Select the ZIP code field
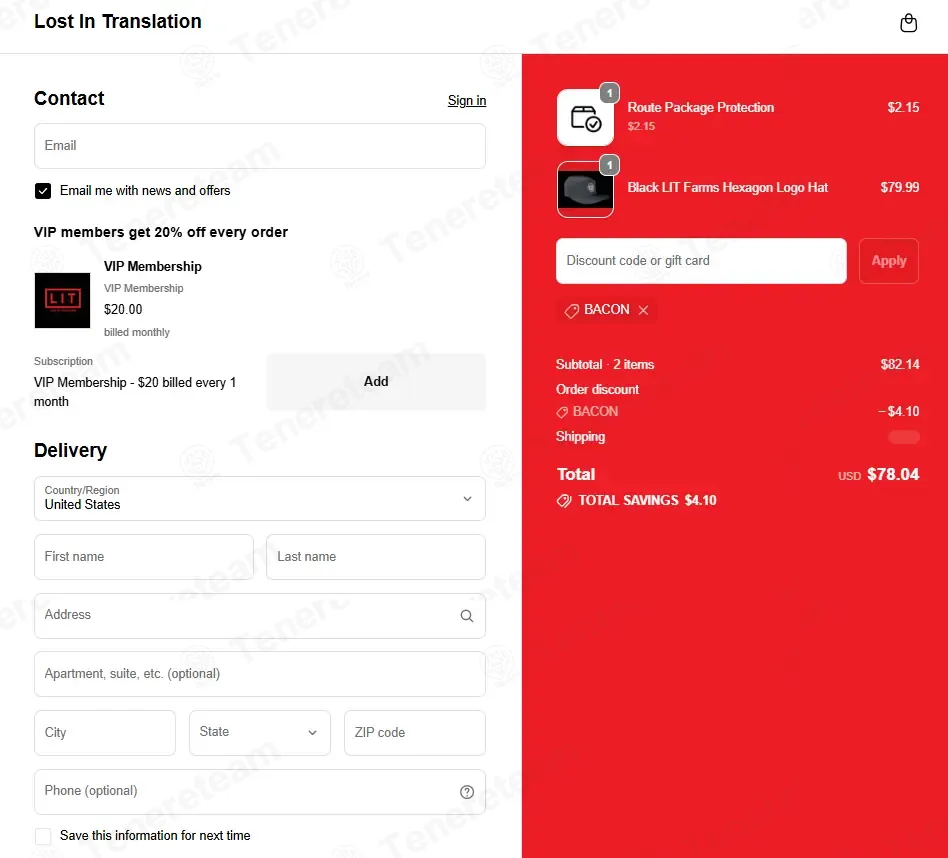This screenshot has height=858, width=948. point(415,732)
